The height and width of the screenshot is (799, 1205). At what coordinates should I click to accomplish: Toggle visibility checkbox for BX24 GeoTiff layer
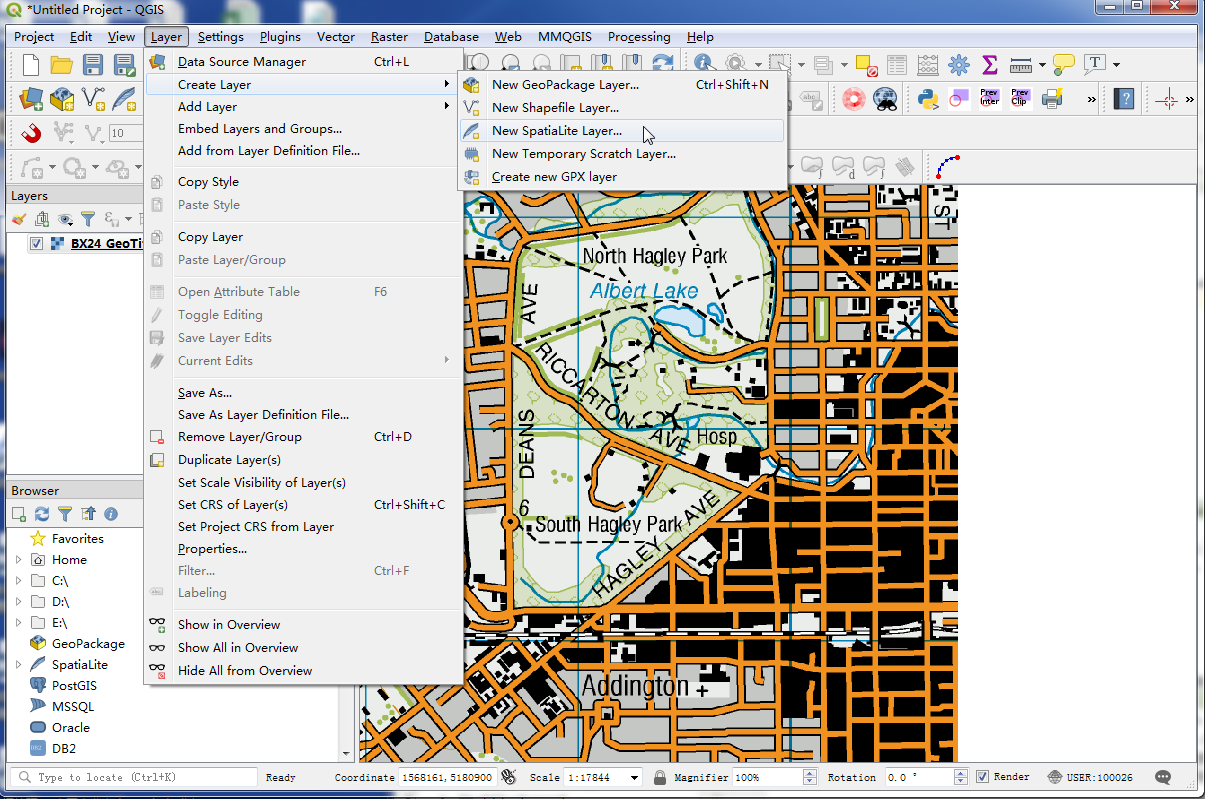37,244
